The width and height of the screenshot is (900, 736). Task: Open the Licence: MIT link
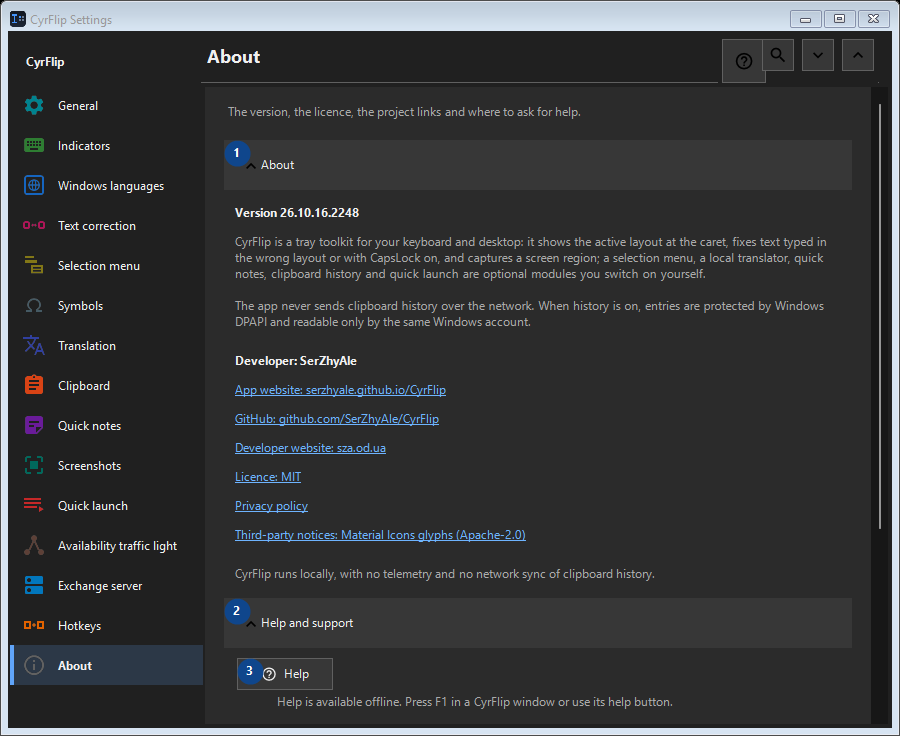point(268,477)
